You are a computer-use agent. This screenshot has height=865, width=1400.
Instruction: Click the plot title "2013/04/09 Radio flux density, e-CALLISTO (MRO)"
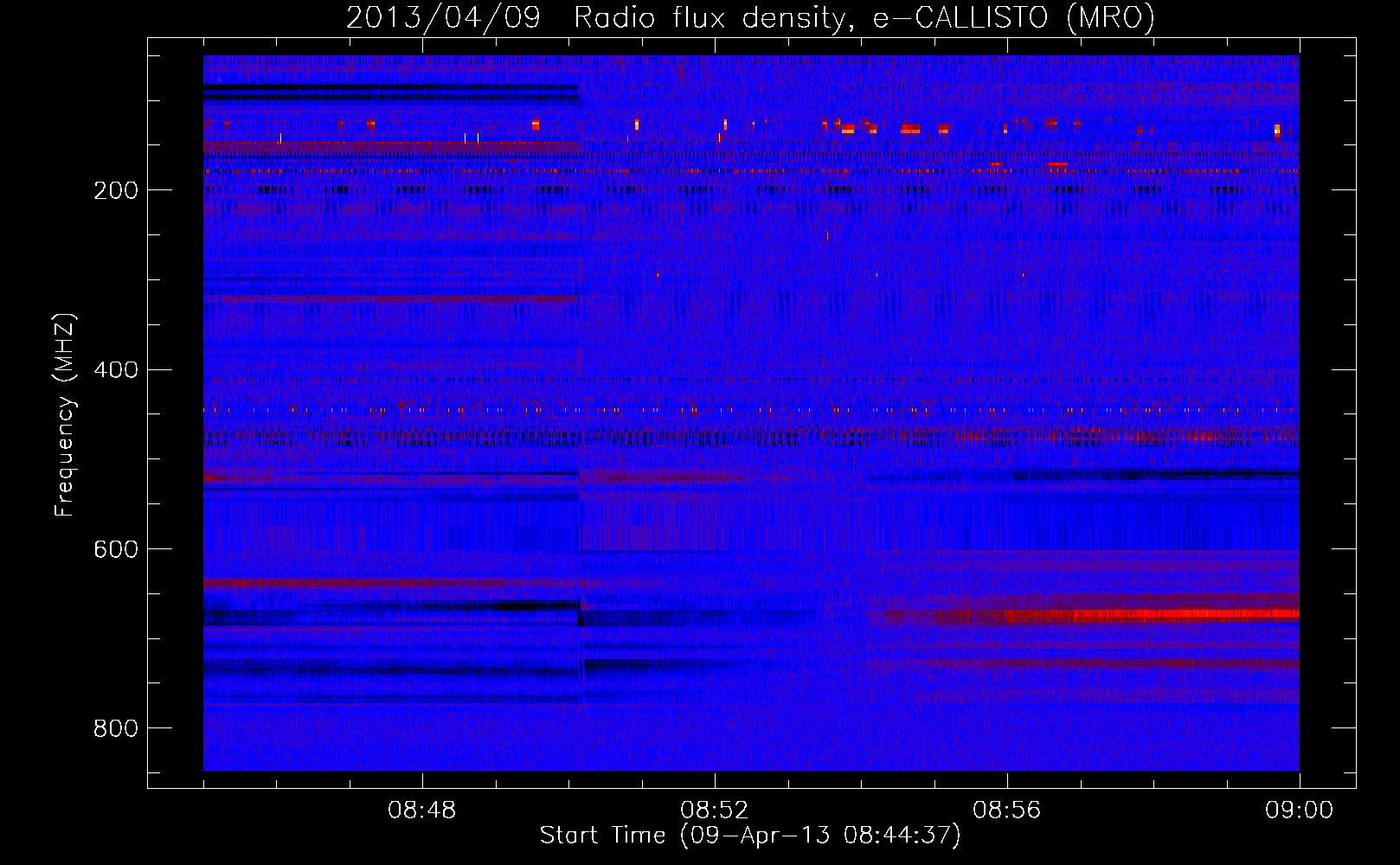pyautogui.click(x=750, y=17)
